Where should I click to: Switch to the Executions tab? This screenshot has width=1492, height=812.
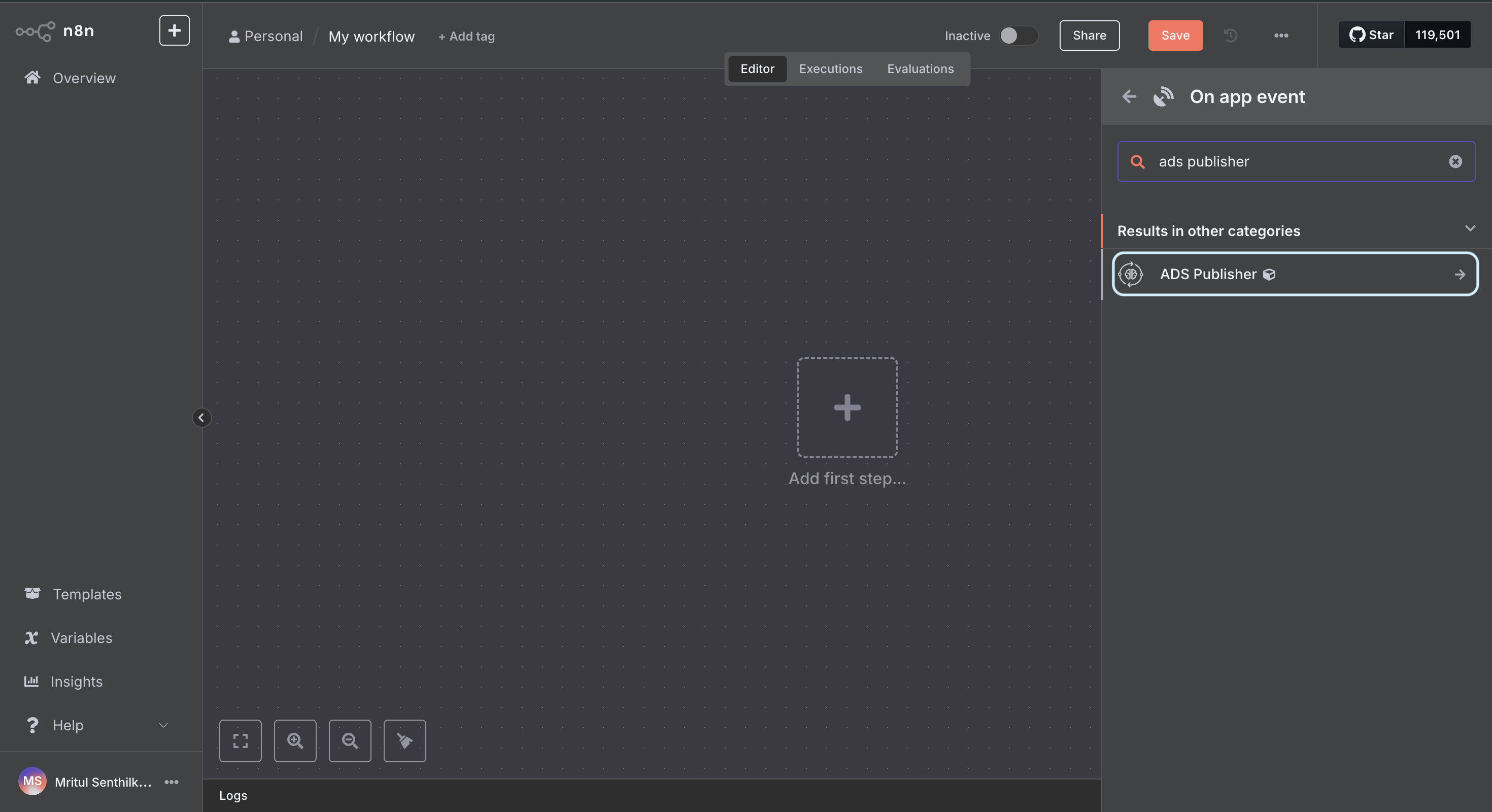click(x=831, y=69)
